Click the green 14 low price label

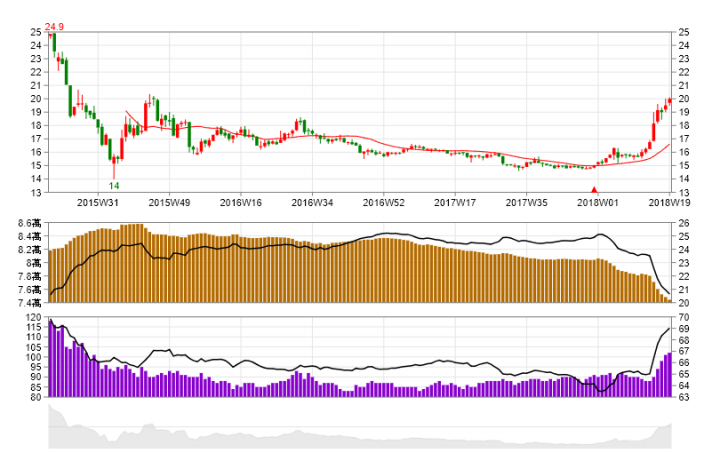tap(114, 185)
